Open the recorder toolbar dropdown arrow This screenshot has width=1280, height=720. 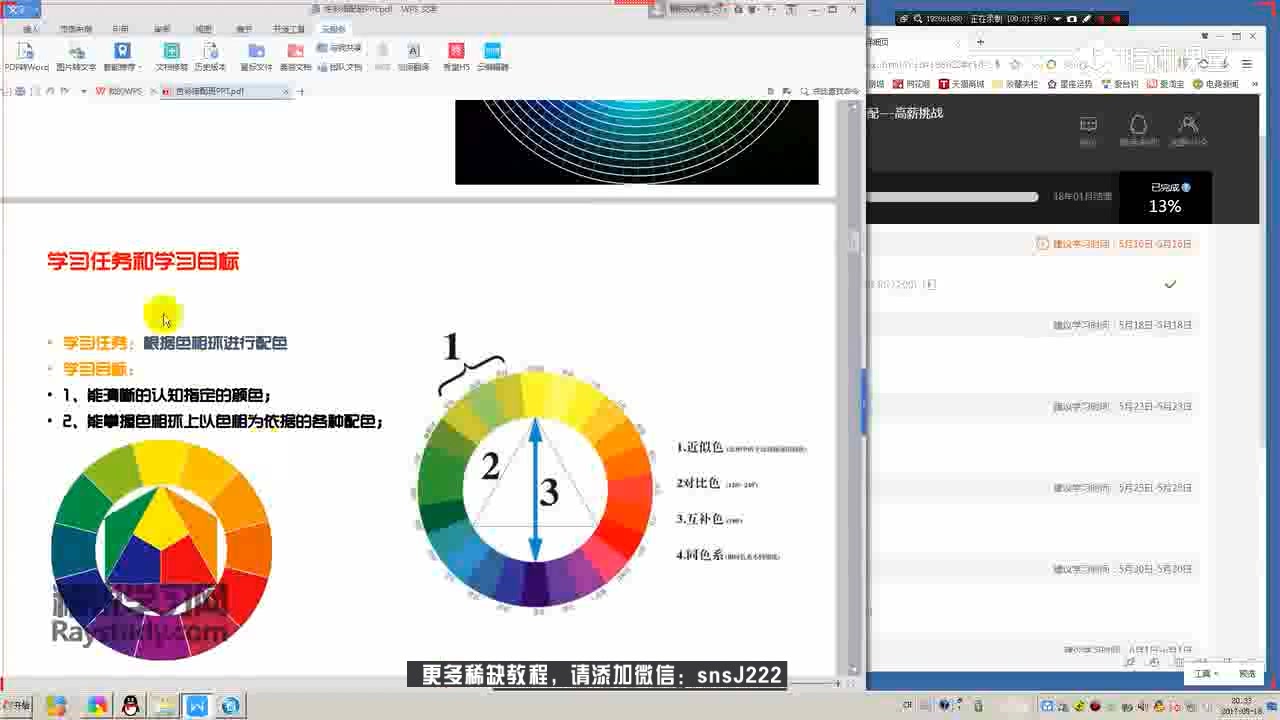1057,18
